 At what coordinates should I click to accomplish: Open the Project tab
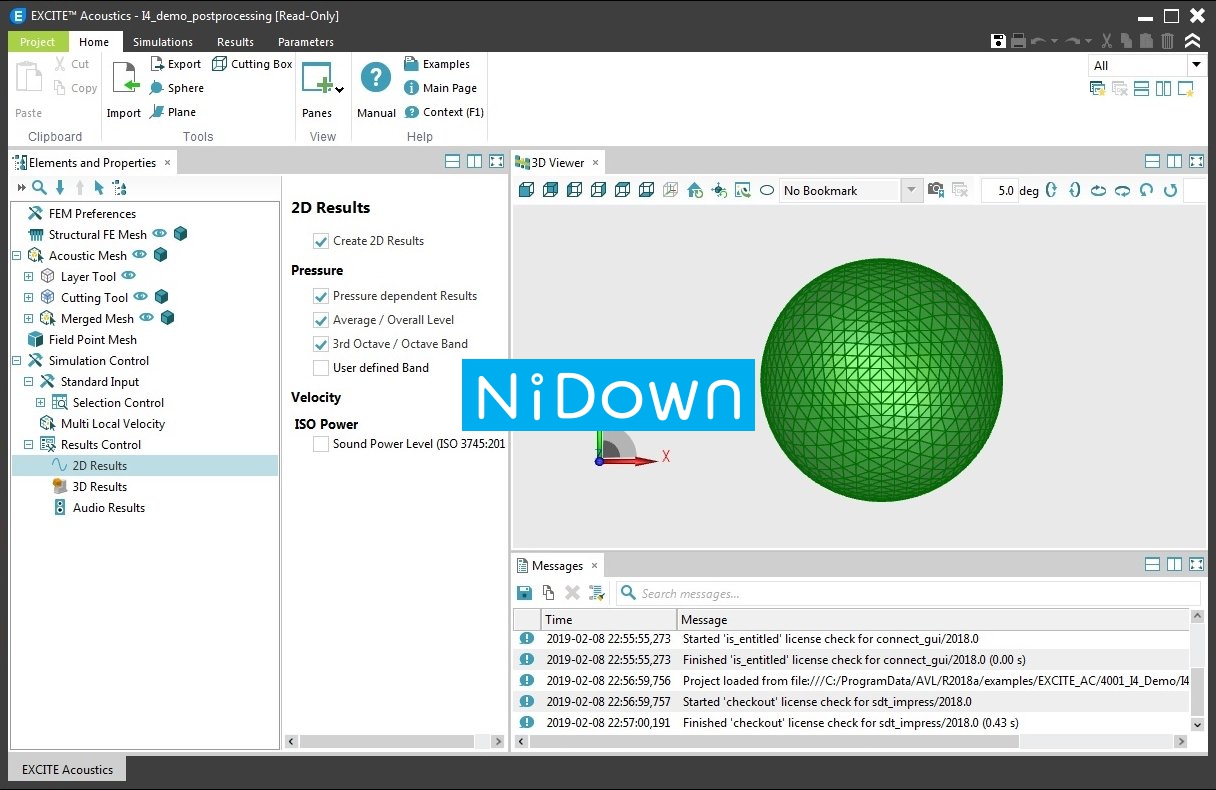pyautogui.click(x=38, y=42)
